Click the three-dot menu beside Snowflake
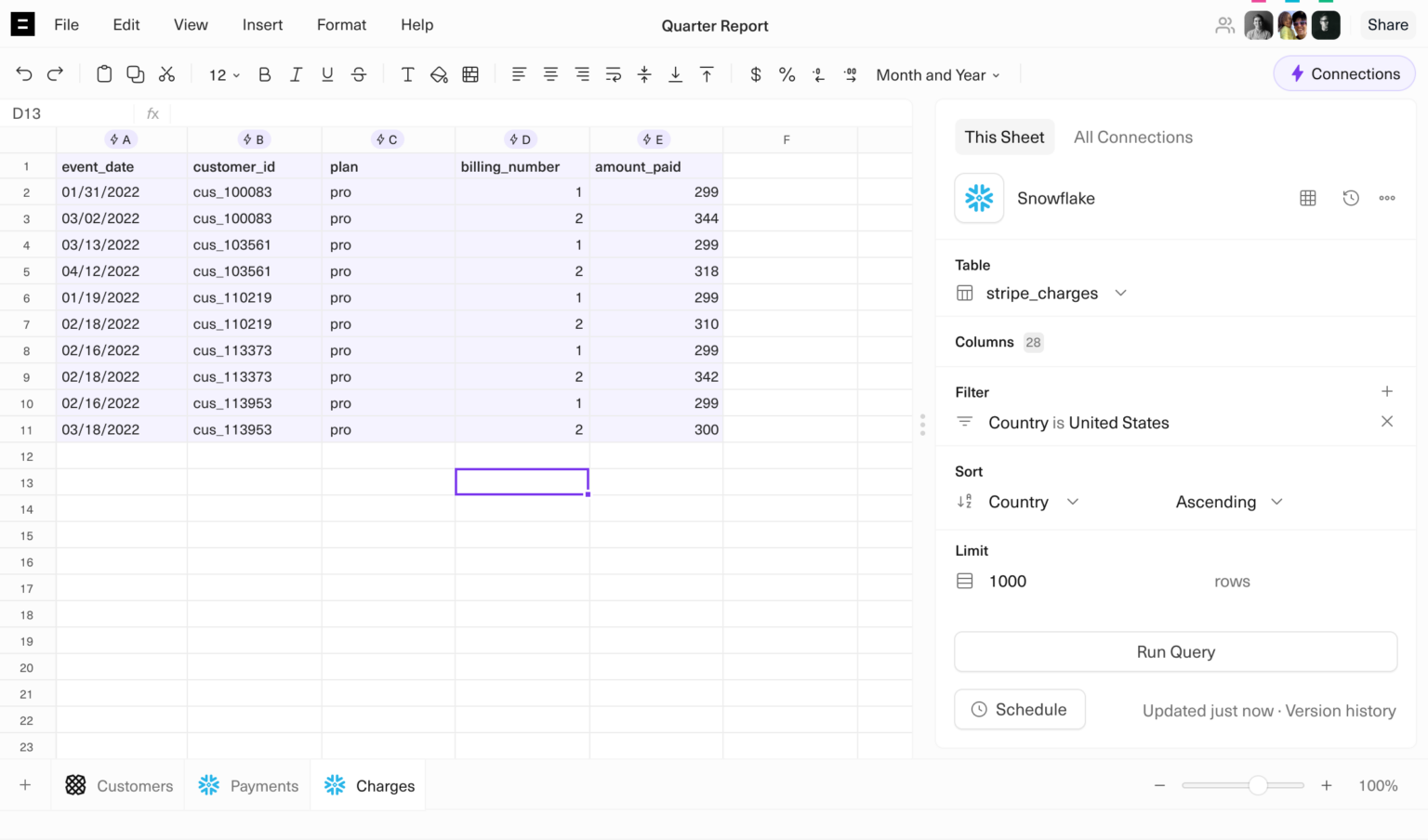1428x840 pixels. point(1387,198)
